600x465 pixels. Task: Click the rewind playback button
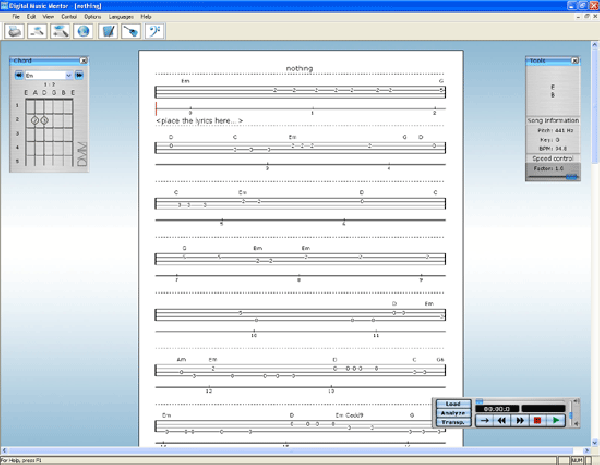pos(502,421)
